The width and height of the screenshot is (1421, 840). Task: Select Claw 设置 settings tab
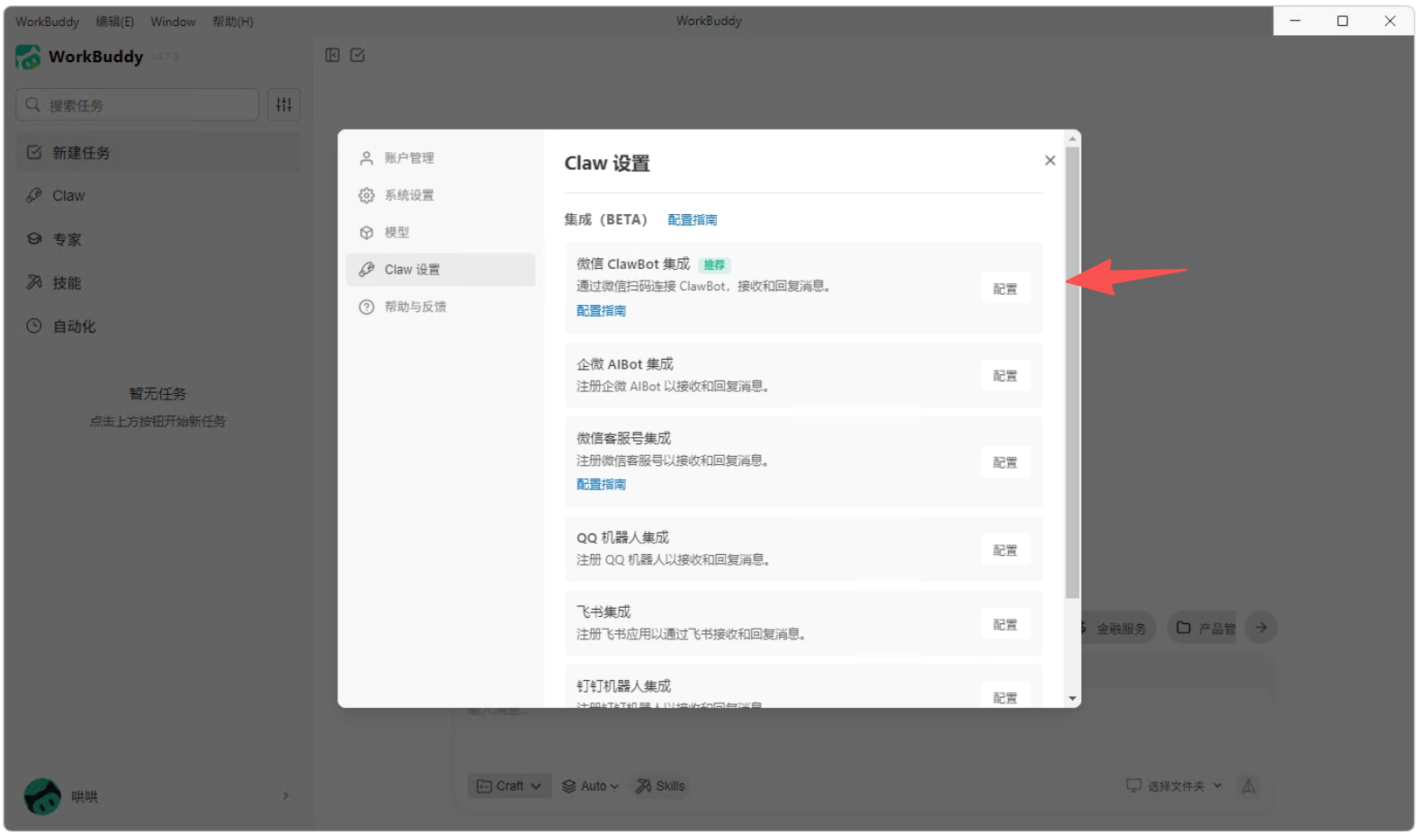[x=441, y=270]
